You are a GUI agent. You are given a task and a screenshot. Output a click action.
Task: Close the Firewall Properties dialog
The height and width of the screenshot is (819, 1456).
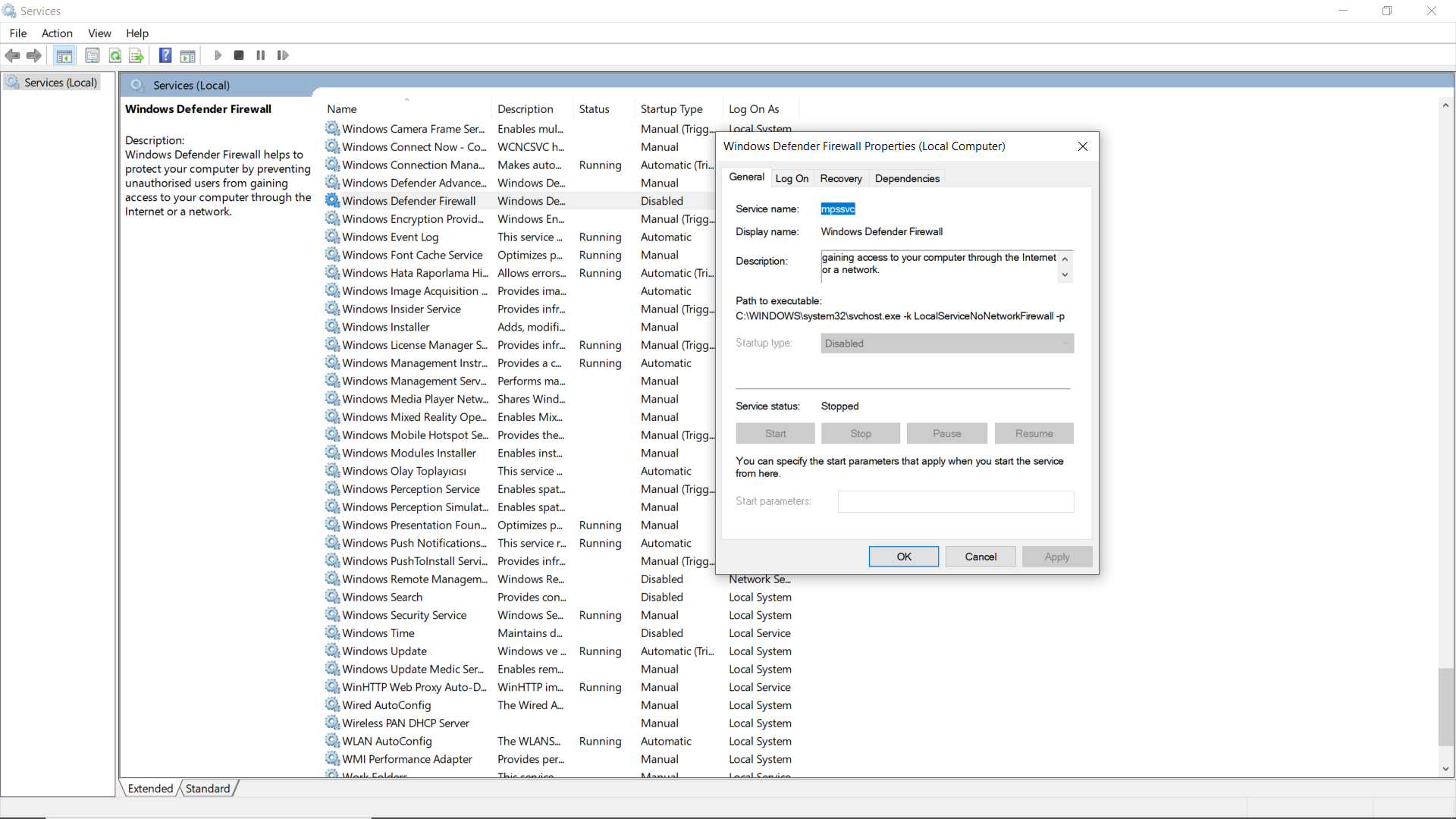tap(1083, 146)
